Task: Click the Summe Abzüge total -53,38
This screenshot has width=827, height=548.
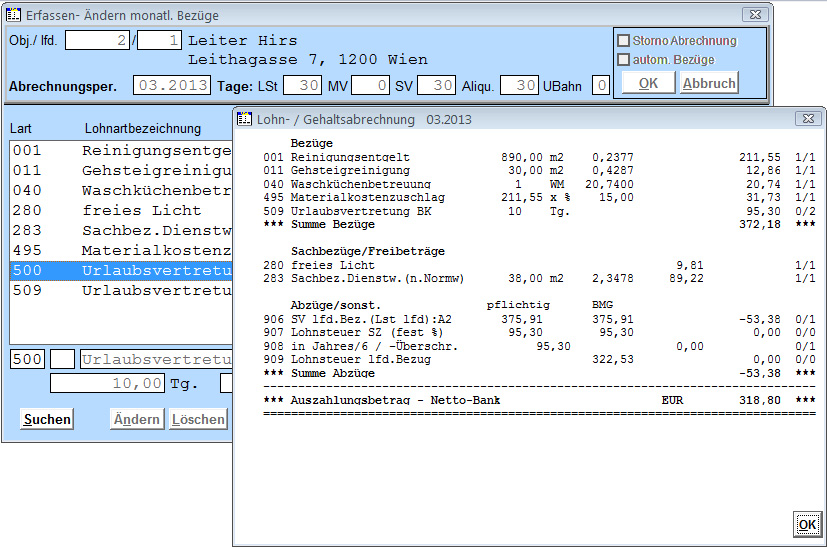Action: click(759, 373)
